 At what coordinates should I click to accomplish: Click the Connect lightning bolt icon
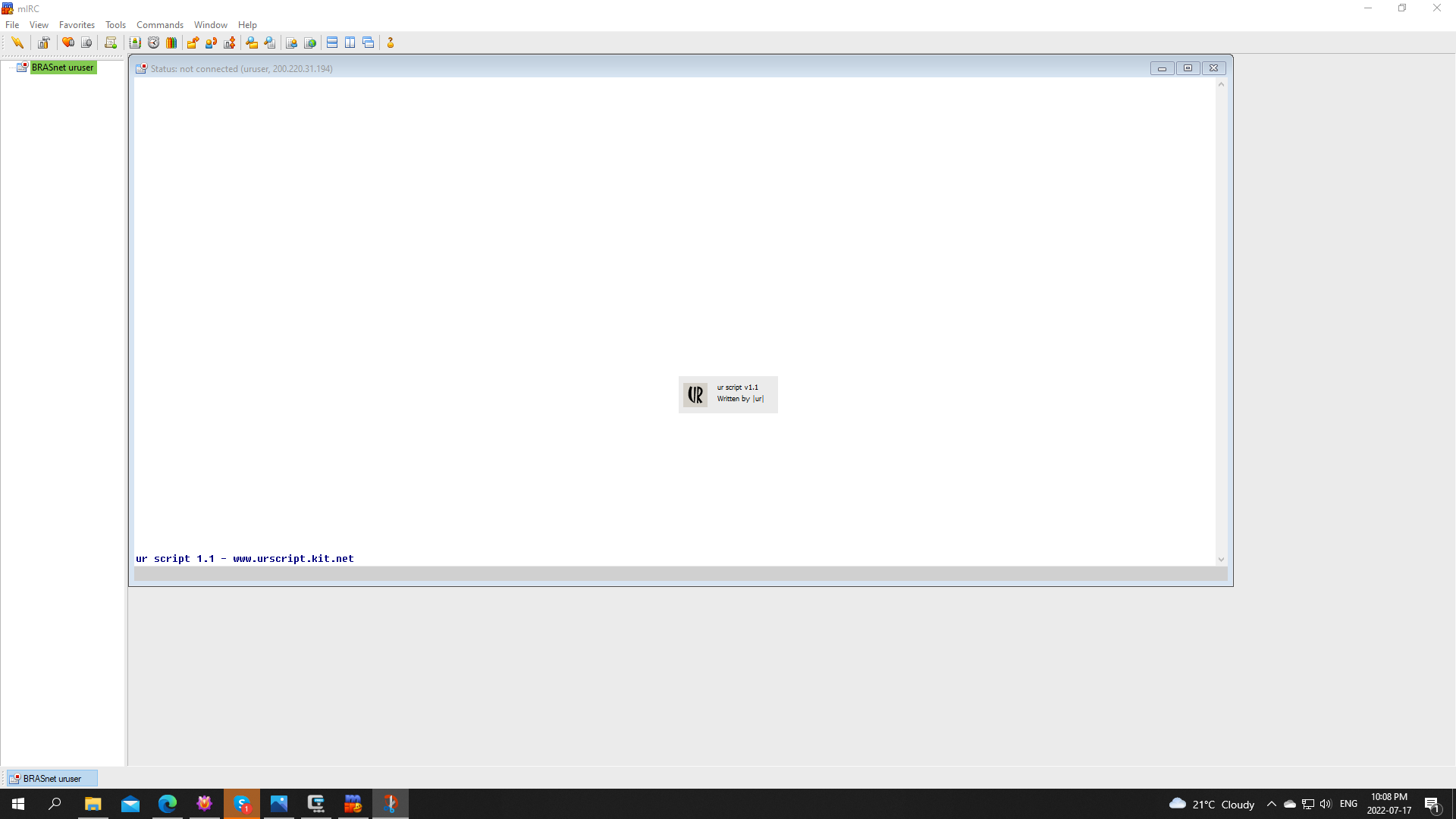click(17, 42)
